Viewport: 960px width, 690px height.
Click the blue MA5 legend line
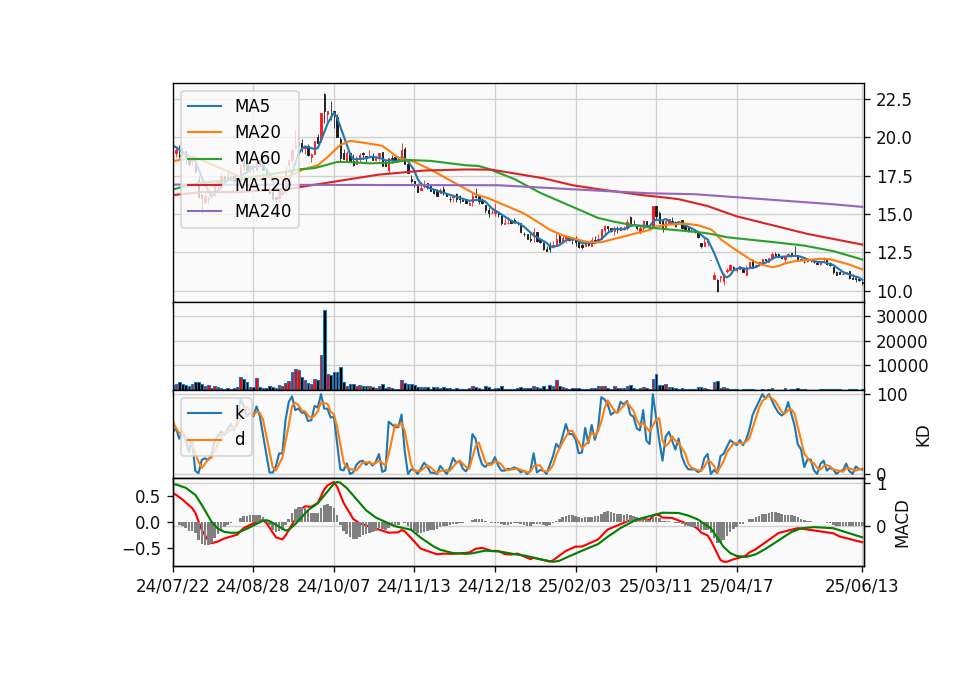coord(204,106)
